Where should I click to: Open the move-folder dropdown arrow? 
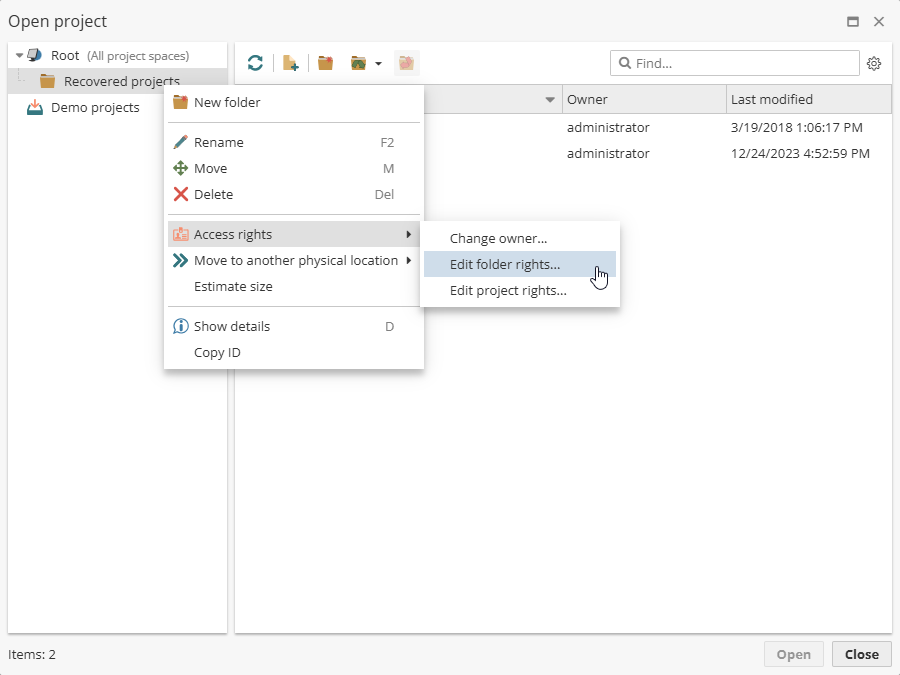click(377, 63)
